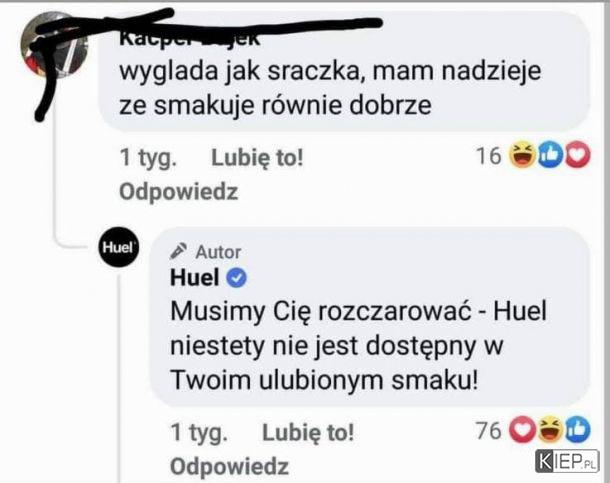Click the blue verified badge next to Huel
This screenshot has width=610, height=483.
click(x=237, y=278)
